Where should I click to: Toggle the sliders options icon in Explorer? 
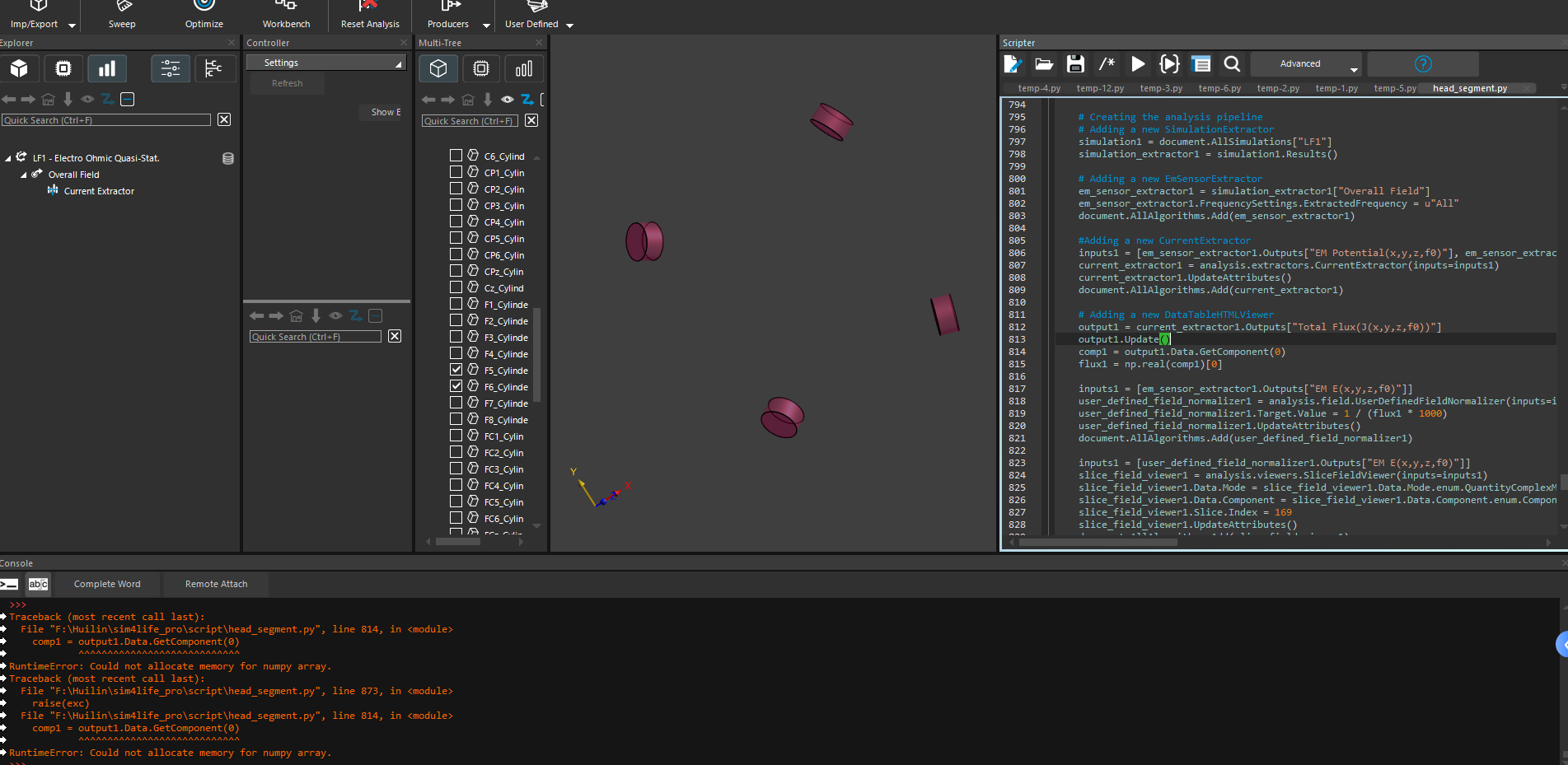(x=171, y=68)
